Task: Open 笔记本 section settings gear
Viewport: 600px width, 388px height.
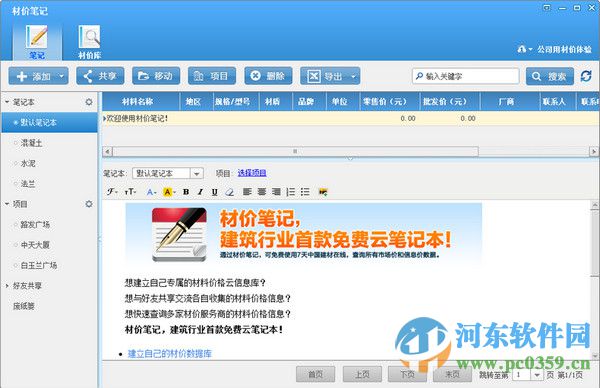Action: [x=89, y=102]
